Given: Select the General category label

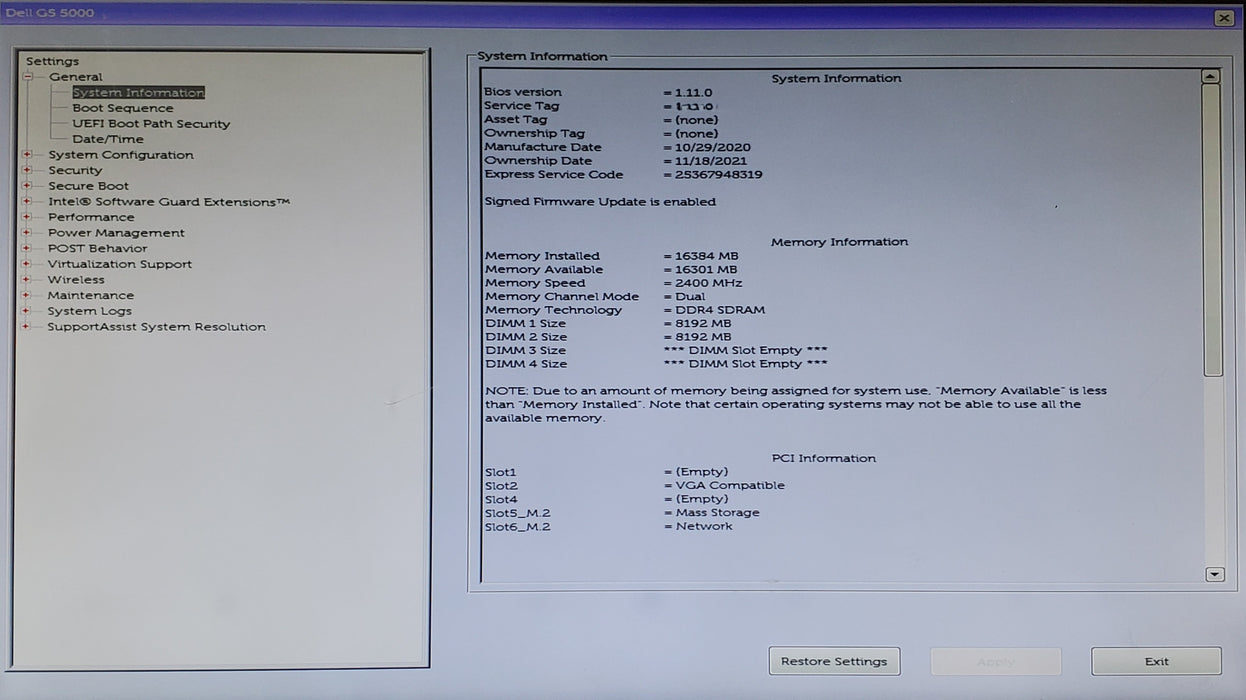Looking at the screenshot, I should (x=76, y=77).
